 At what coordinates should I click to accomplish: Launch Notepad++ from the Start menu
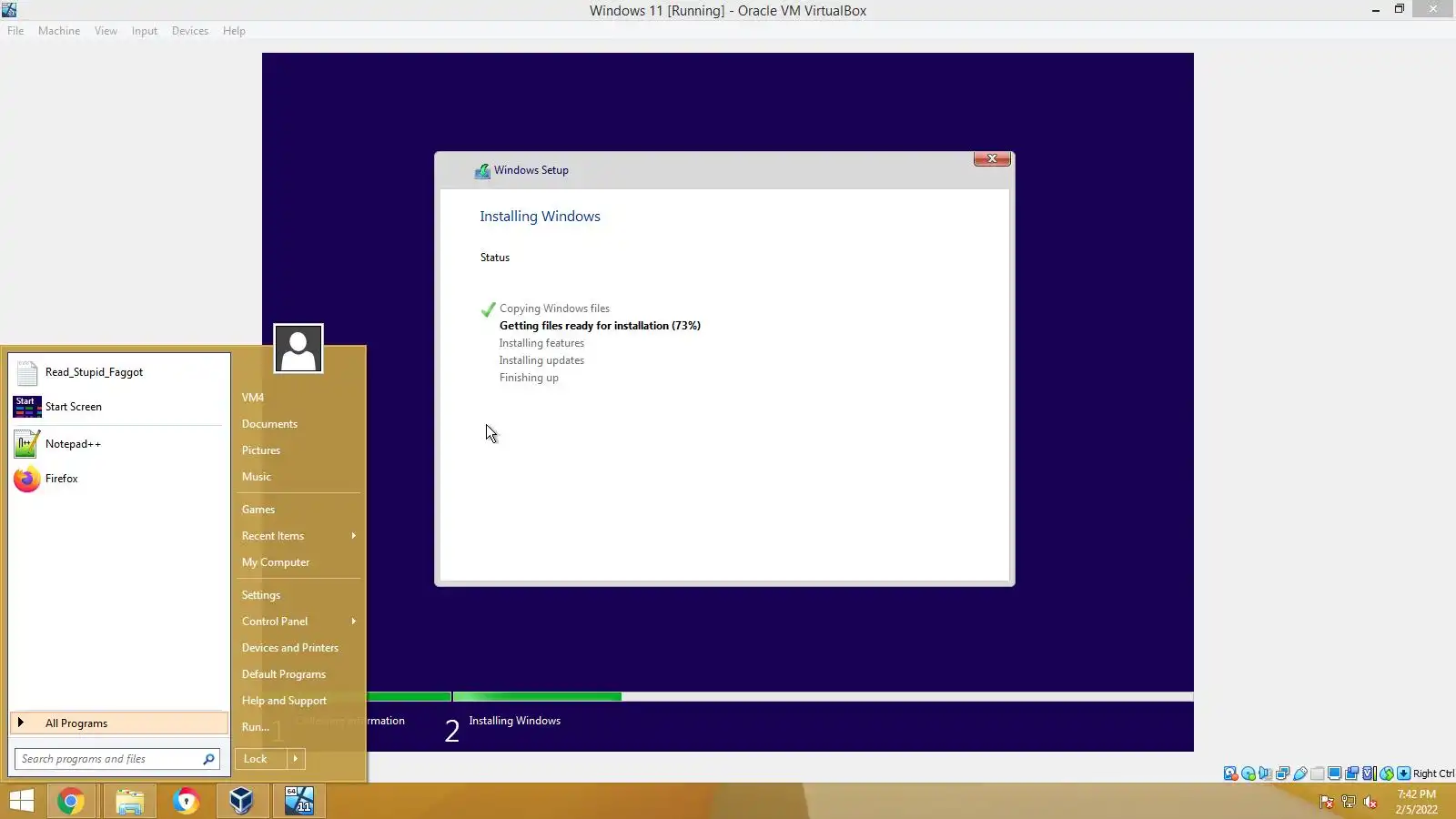[118, 444]
